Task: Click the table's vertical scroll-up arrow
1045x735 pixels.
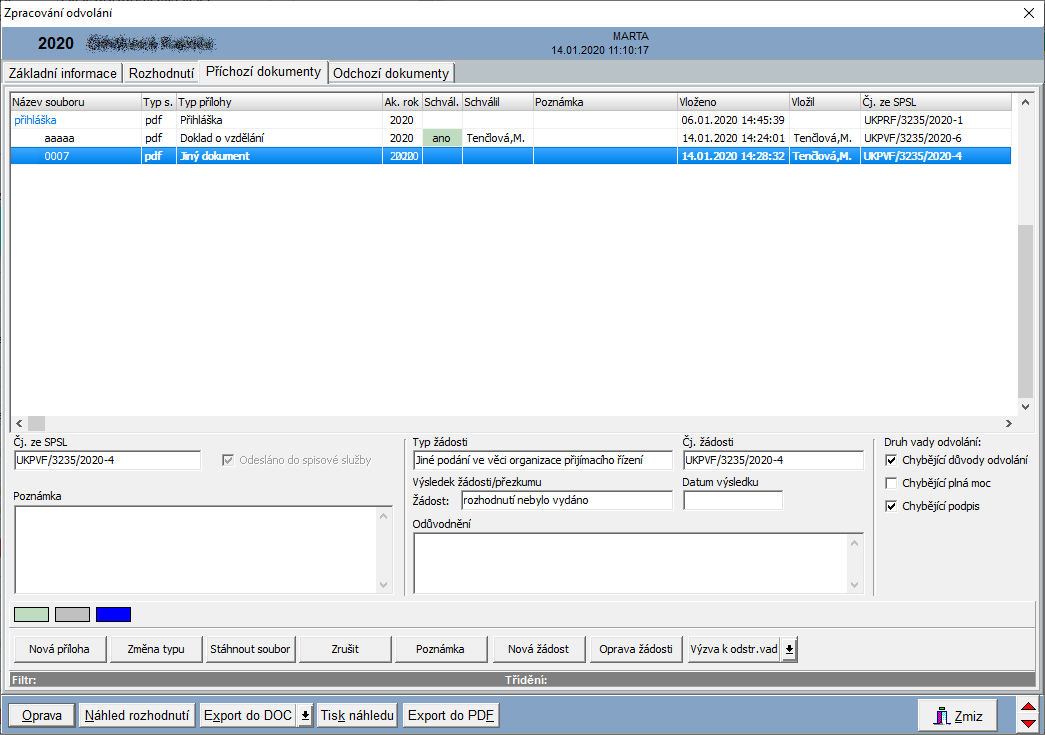Action: [x=1025, y=102]
